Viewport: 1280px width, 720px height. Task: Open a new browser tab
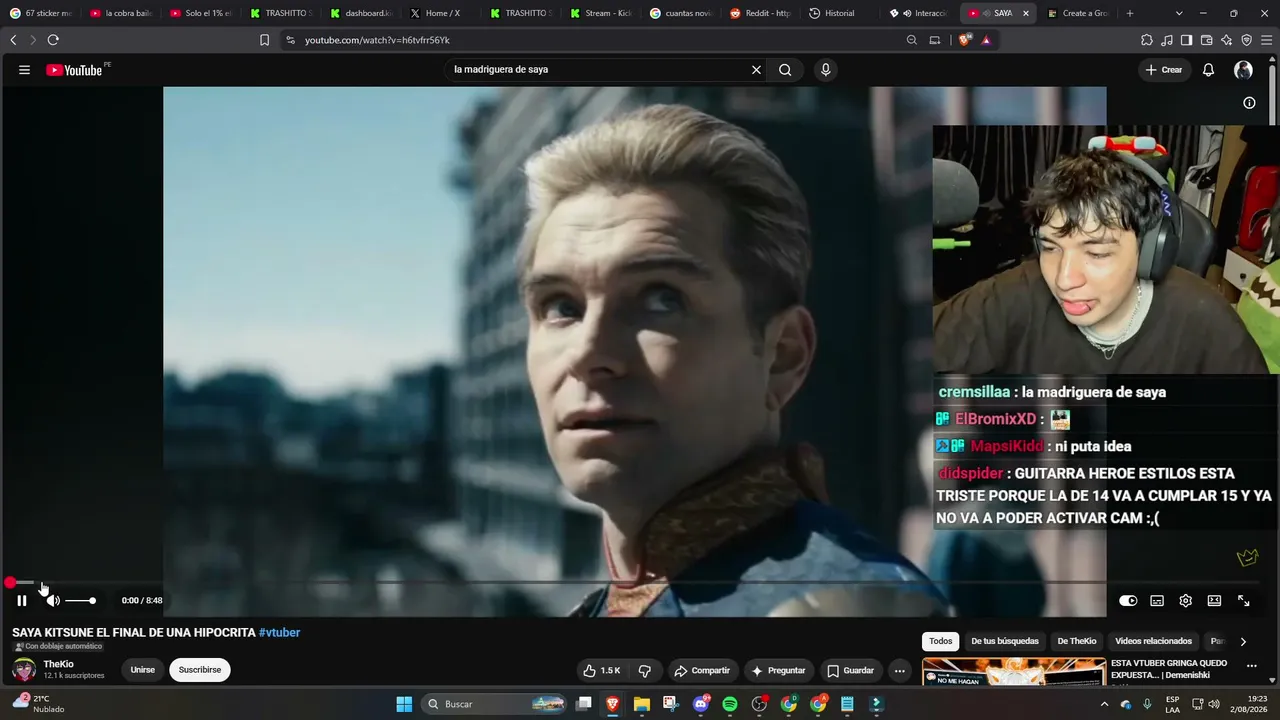pos(1130,13)
